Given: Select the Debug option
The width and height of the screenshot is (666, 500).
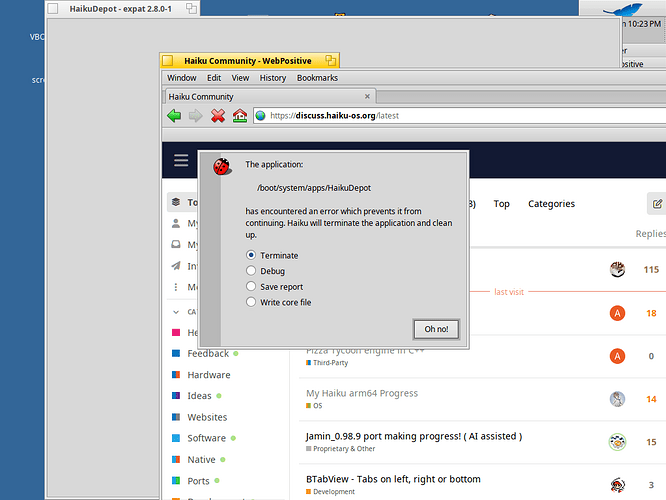Looking at the screenshot, I should point(251,271).
